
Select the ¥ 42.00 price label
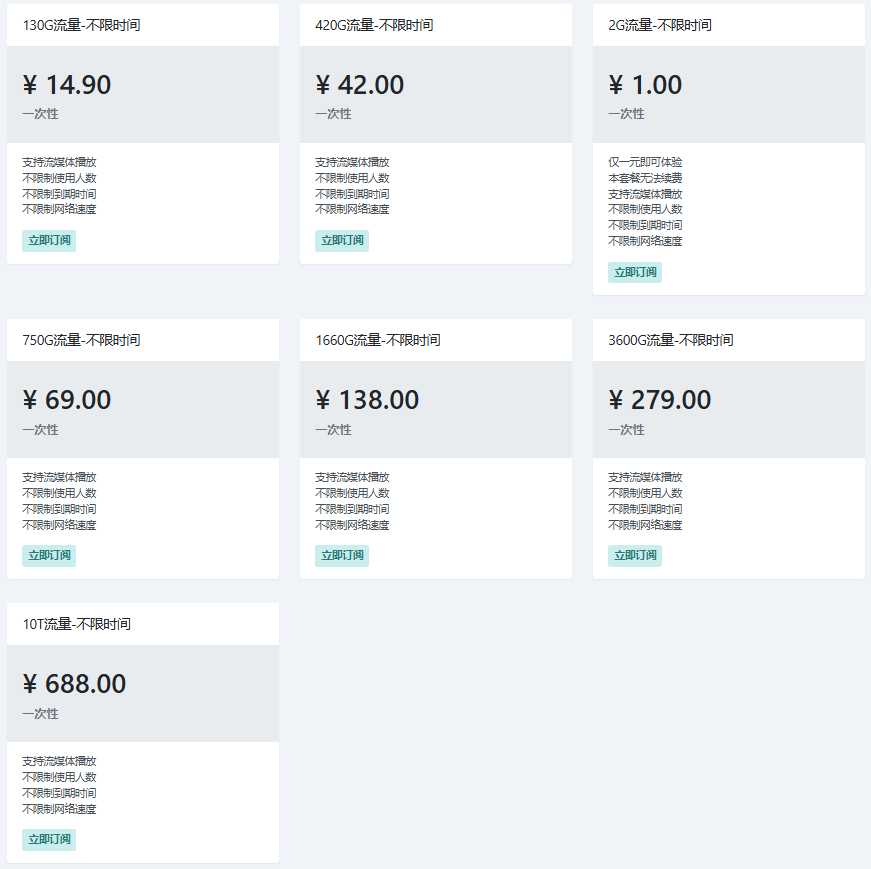coord(360,85)
